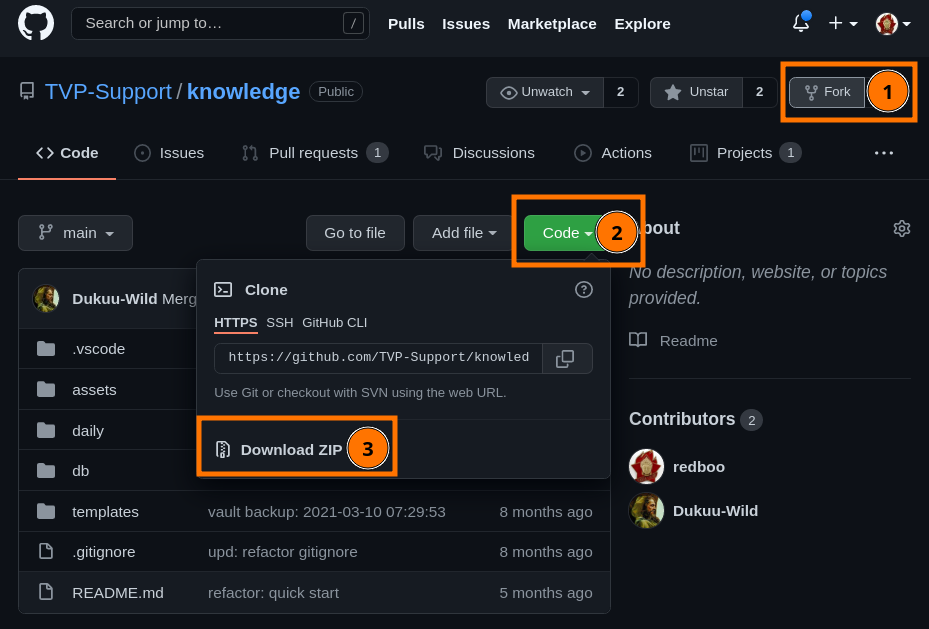Click the templates folder icon
This screenshot has width=929, height=629.
pyautogui.click(x=46, y=511)
